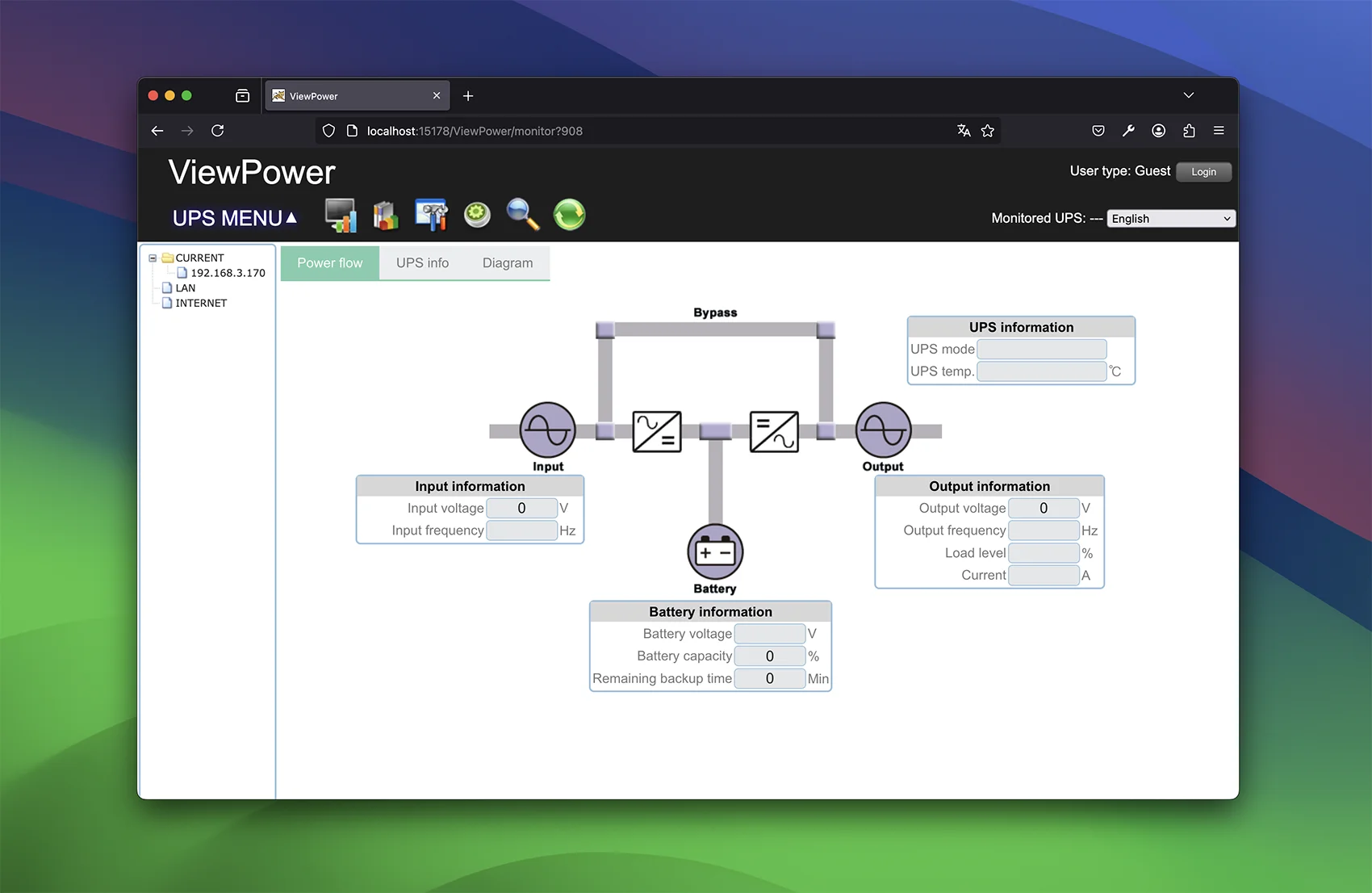This screenshot has width=1372, height=893.
Task: Switch to the UPS info tab
Action: click(422, 263)
